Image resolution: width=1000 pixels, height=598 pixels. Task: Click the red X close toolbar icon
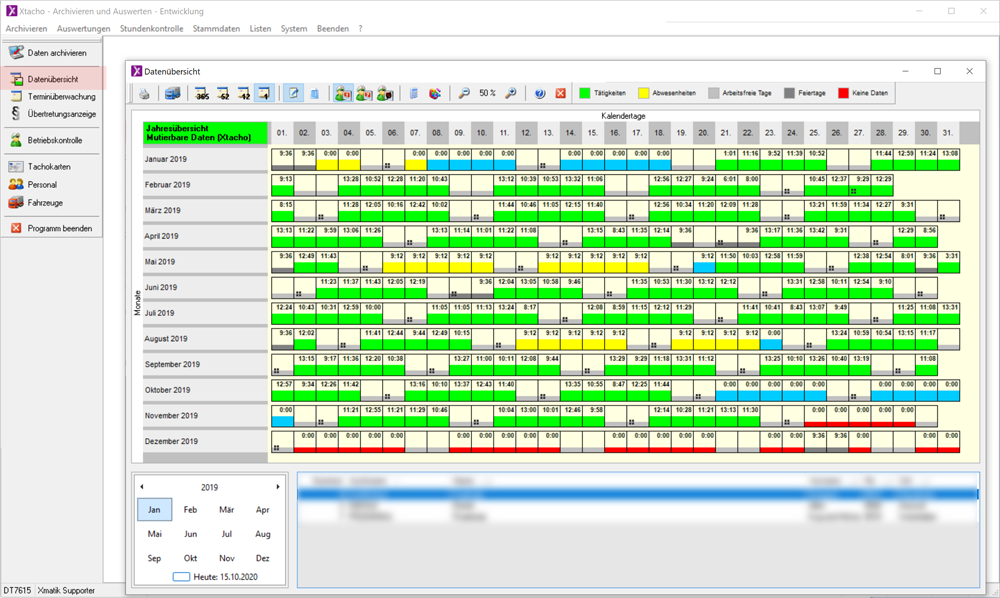click(x=561, y=93)
